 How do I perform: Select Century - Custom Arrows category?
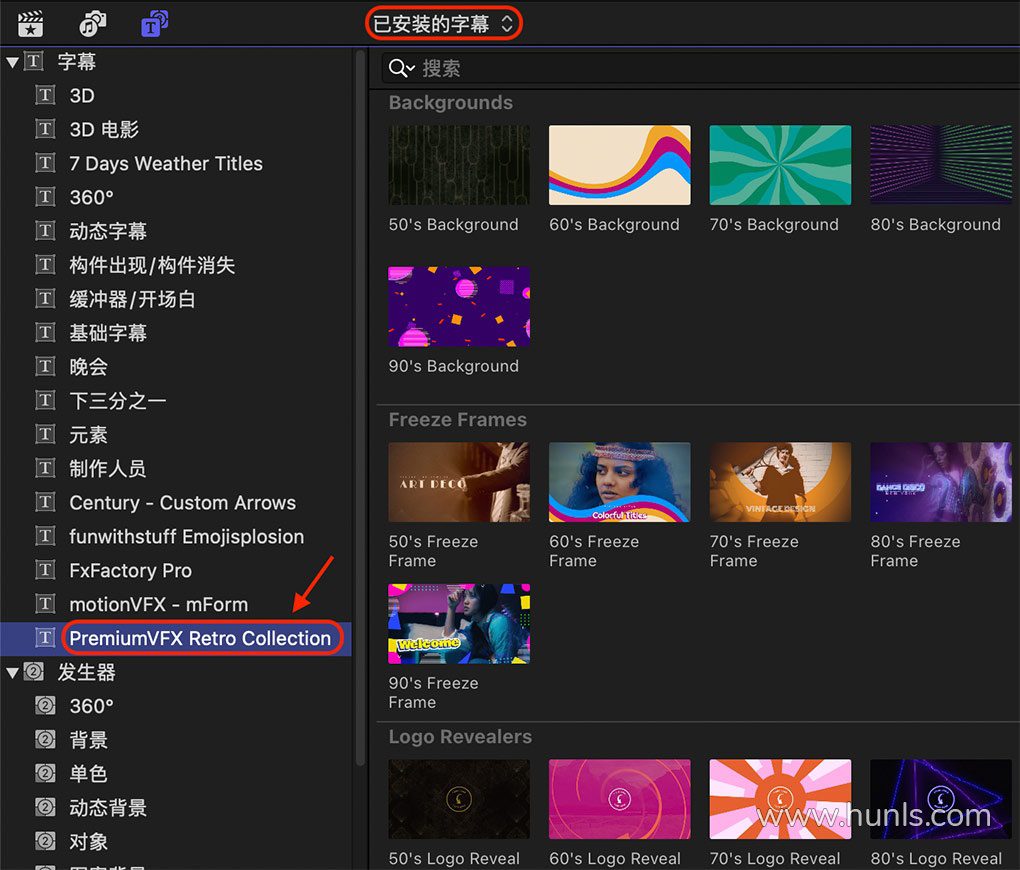pyautogui.click(x=182, y=502)
